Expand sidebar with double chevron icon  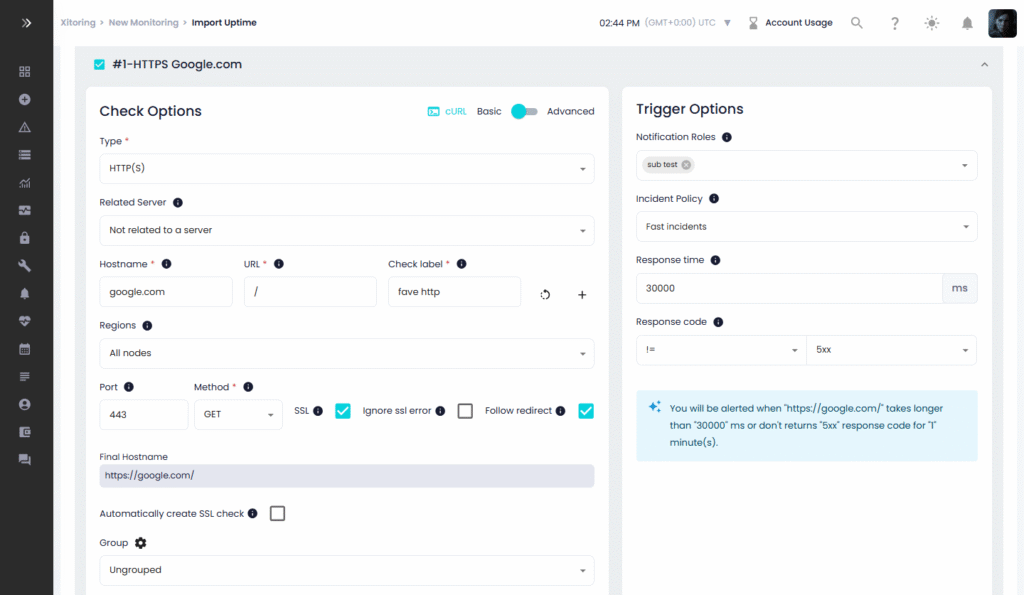[x=26, y=22]
